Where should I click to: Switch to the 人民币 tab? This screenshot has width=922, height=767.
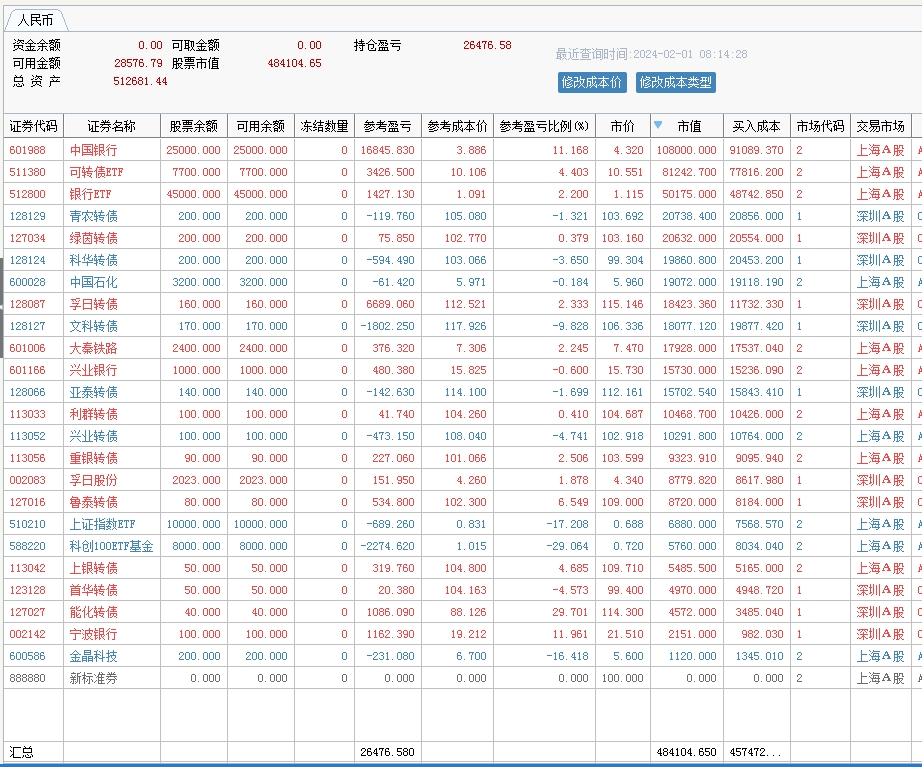pyautogui.click(x=36, y=20)
